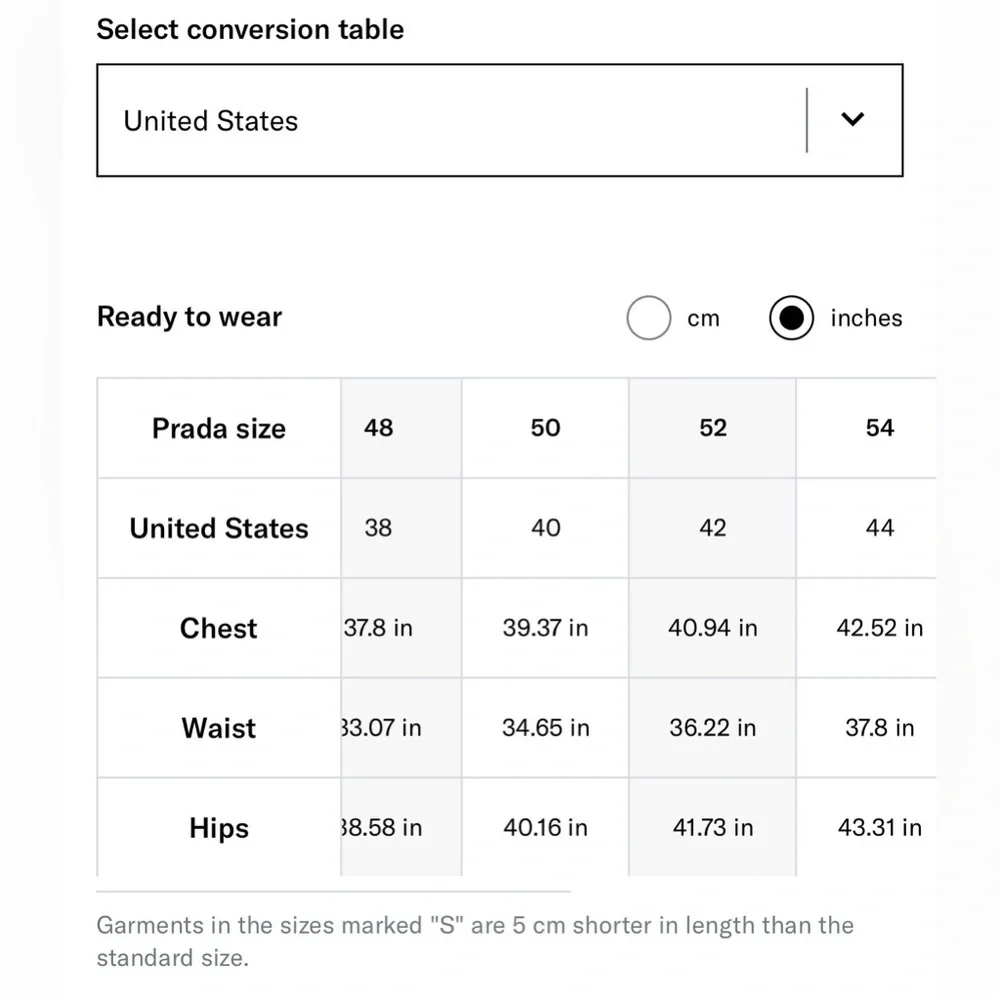This screenshot has width=1000, height=1000.
Task: Click the Prada size 50 column header
Action: click(x=545, y=428)
